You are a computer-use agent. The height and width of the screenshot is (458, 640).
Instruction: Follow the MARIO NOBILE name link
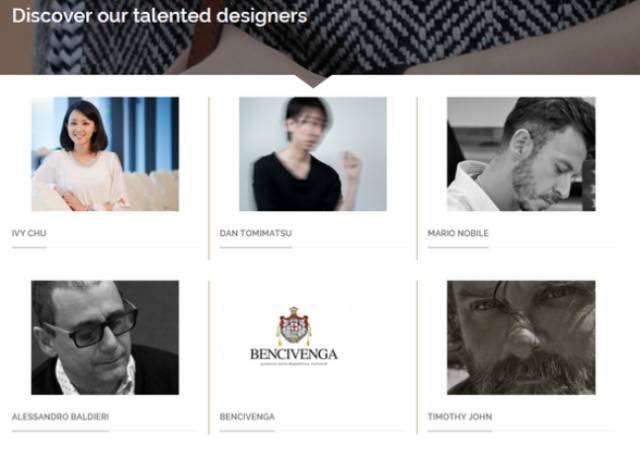458,233
